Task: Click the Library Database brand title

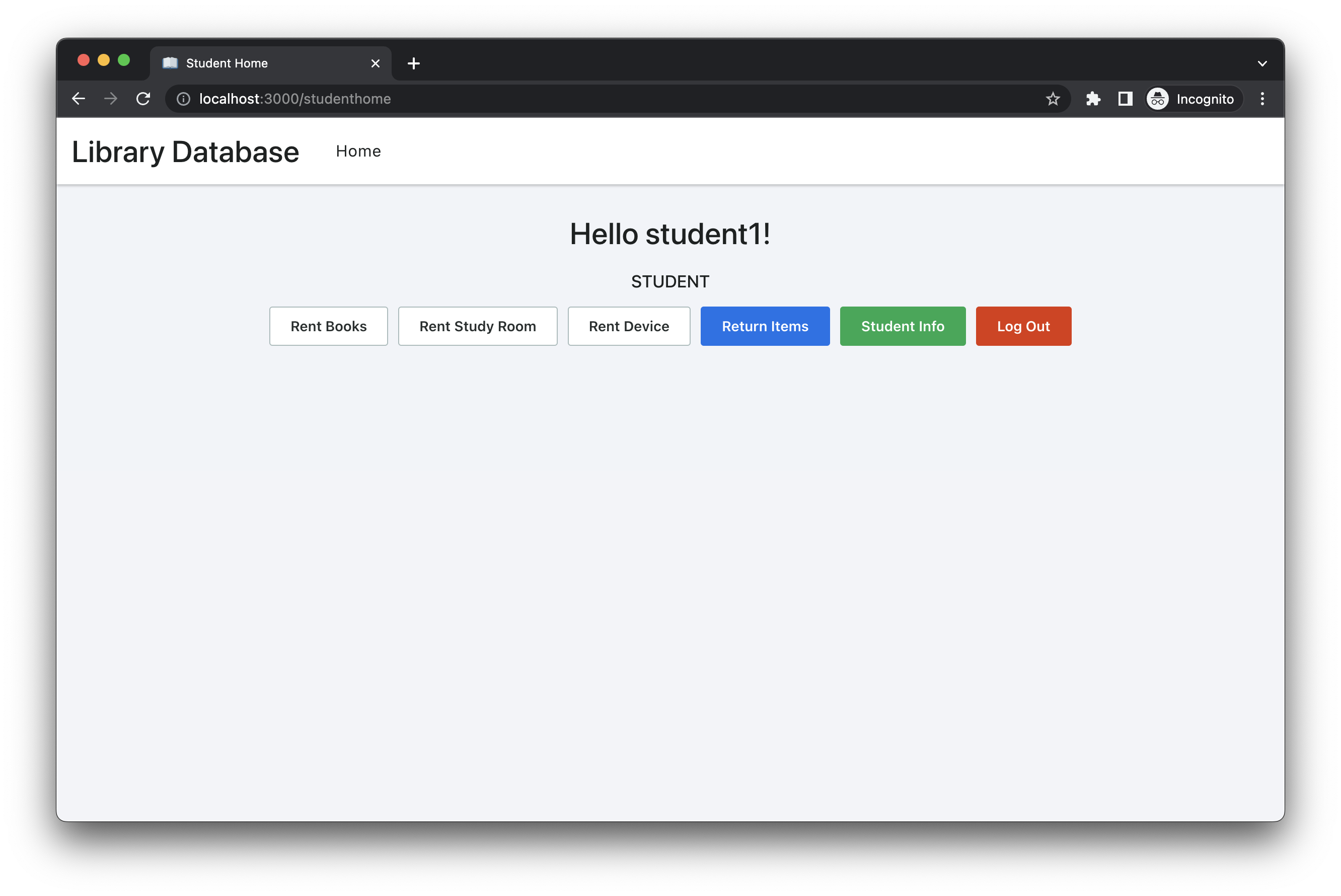Action: (x=185, y=152)
